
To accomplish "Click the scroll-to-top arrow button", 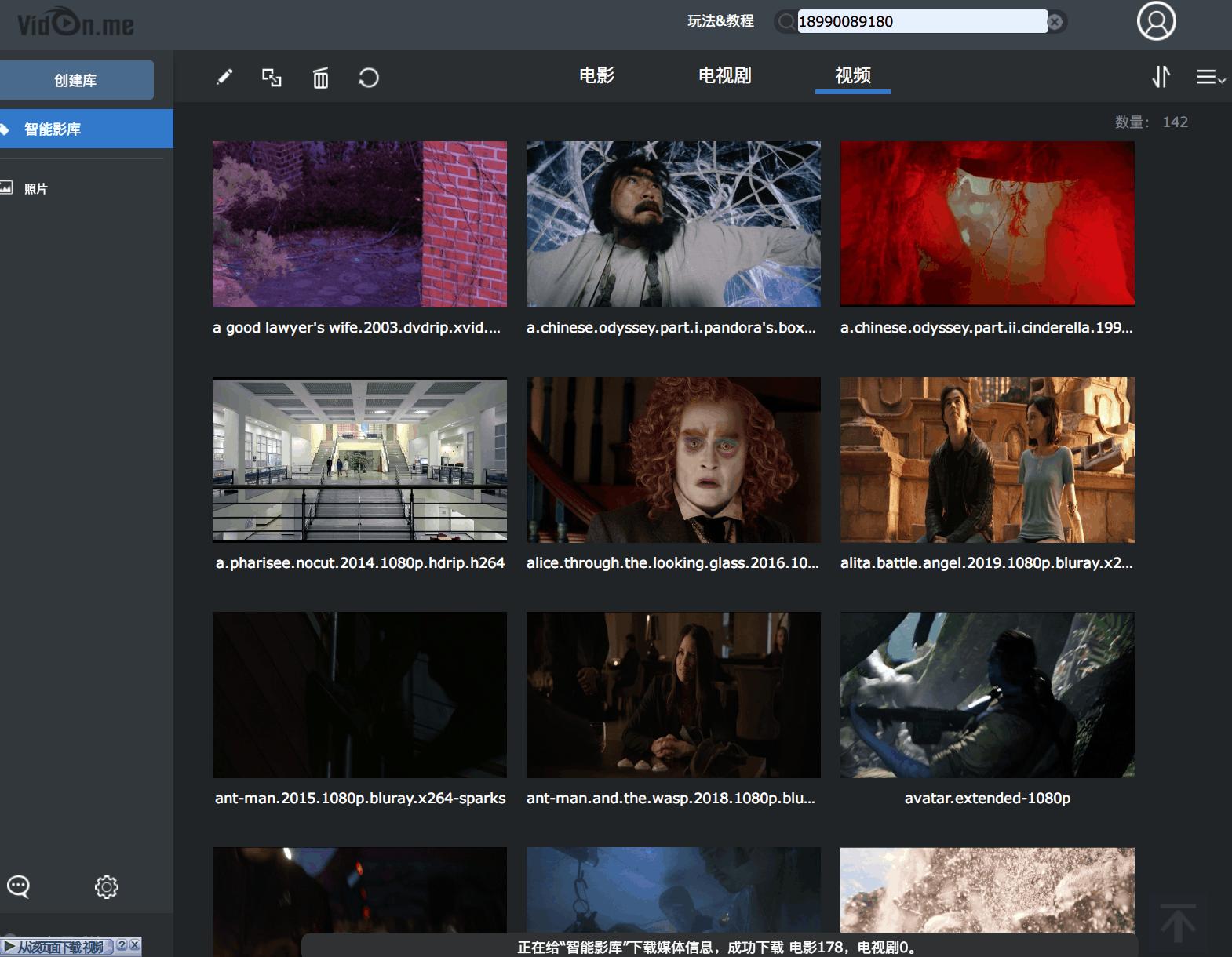I will (x=1177, y=923).
